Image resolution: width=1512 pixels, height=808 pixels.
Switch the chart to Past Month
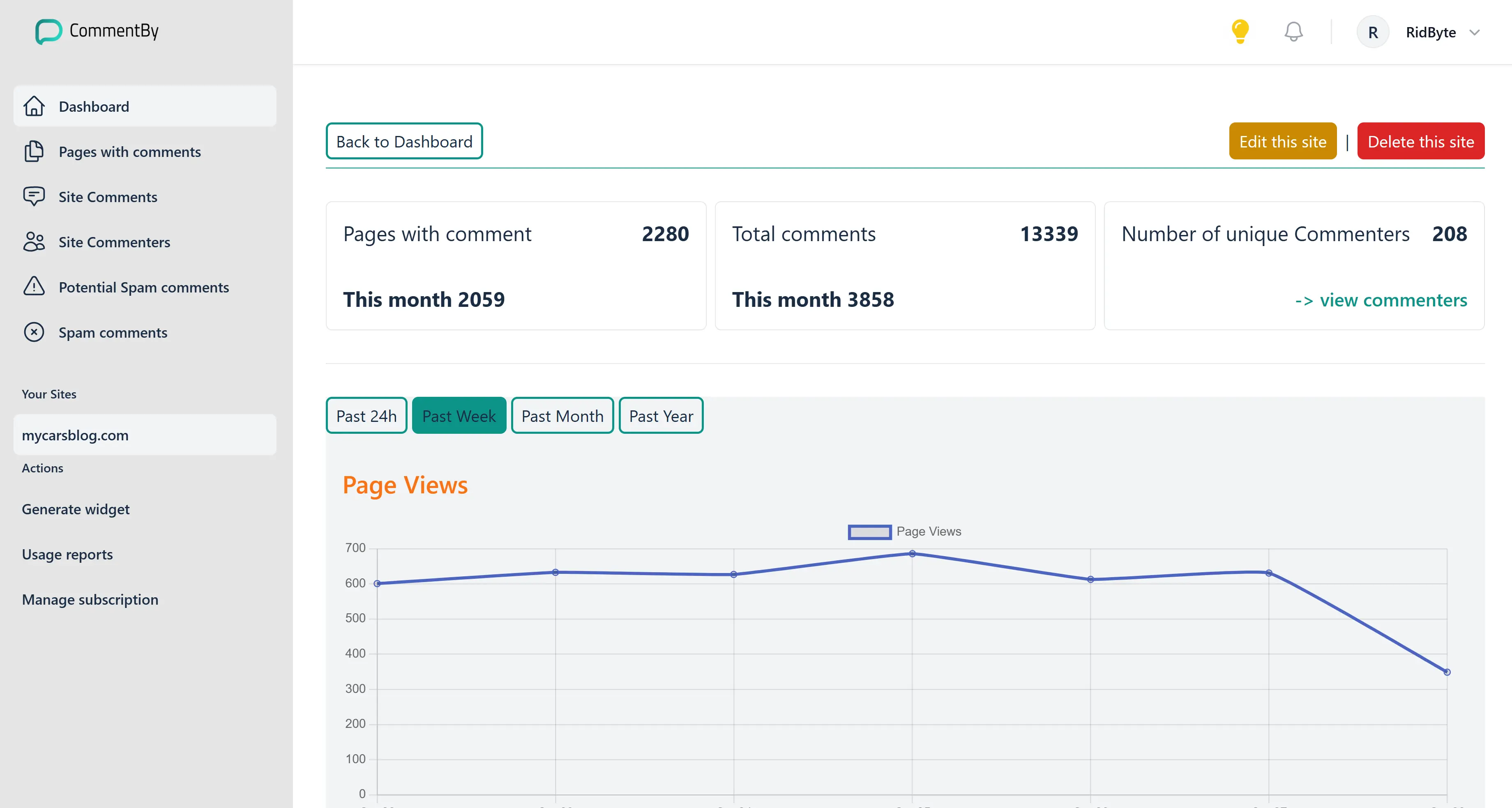(562, 415)
